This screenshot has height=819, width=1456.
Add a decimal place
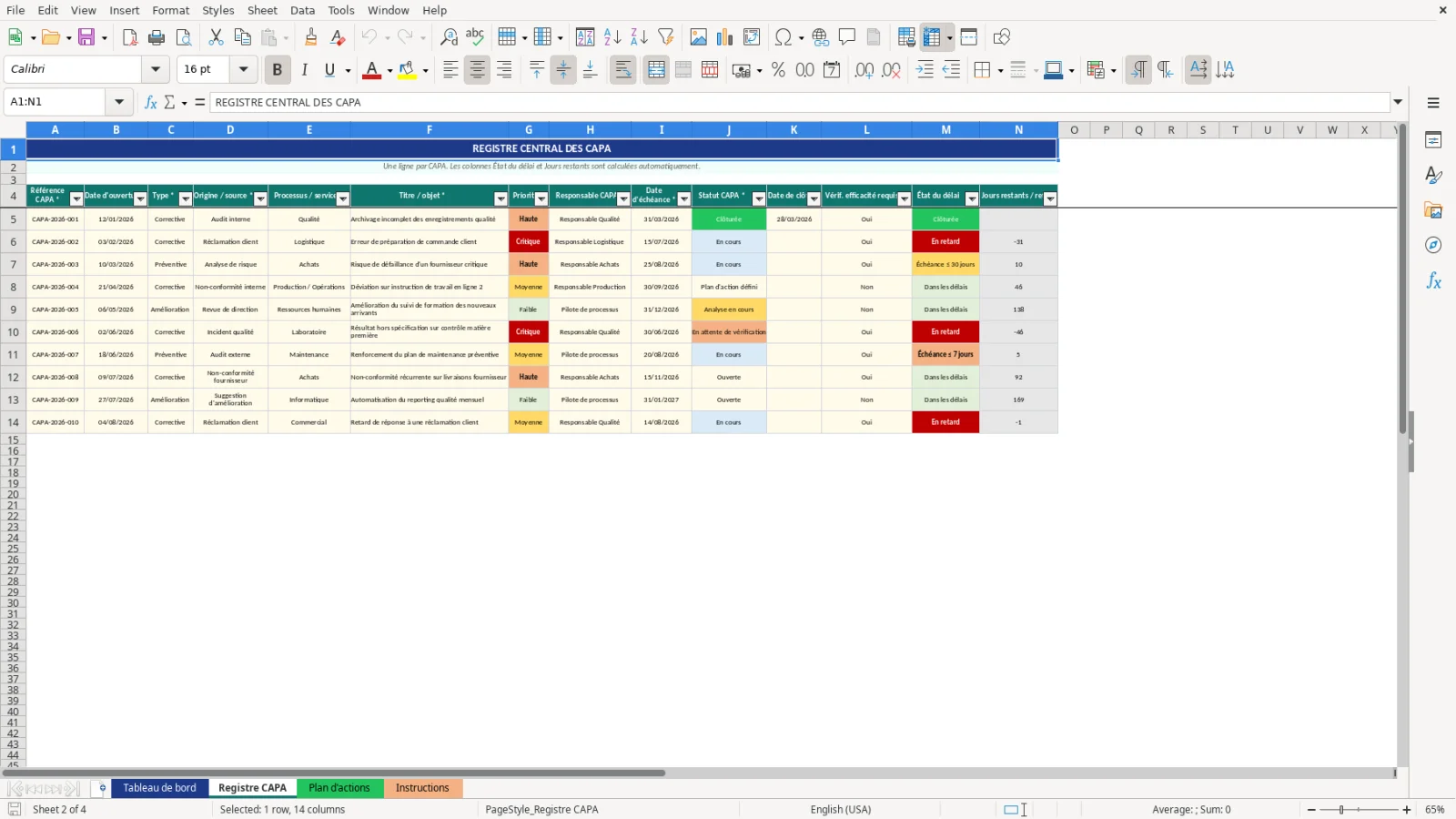click(x=864, y=70)
